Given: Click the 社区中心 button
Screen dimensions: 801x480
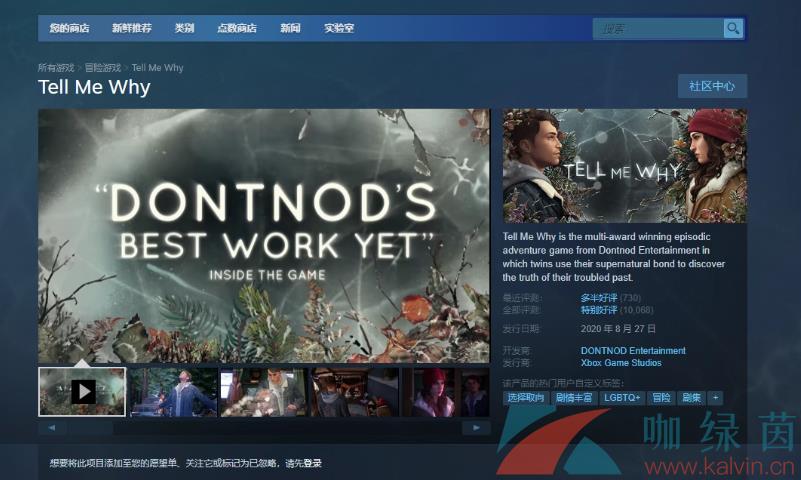Looking at the screenshot, I should point(712,86).
